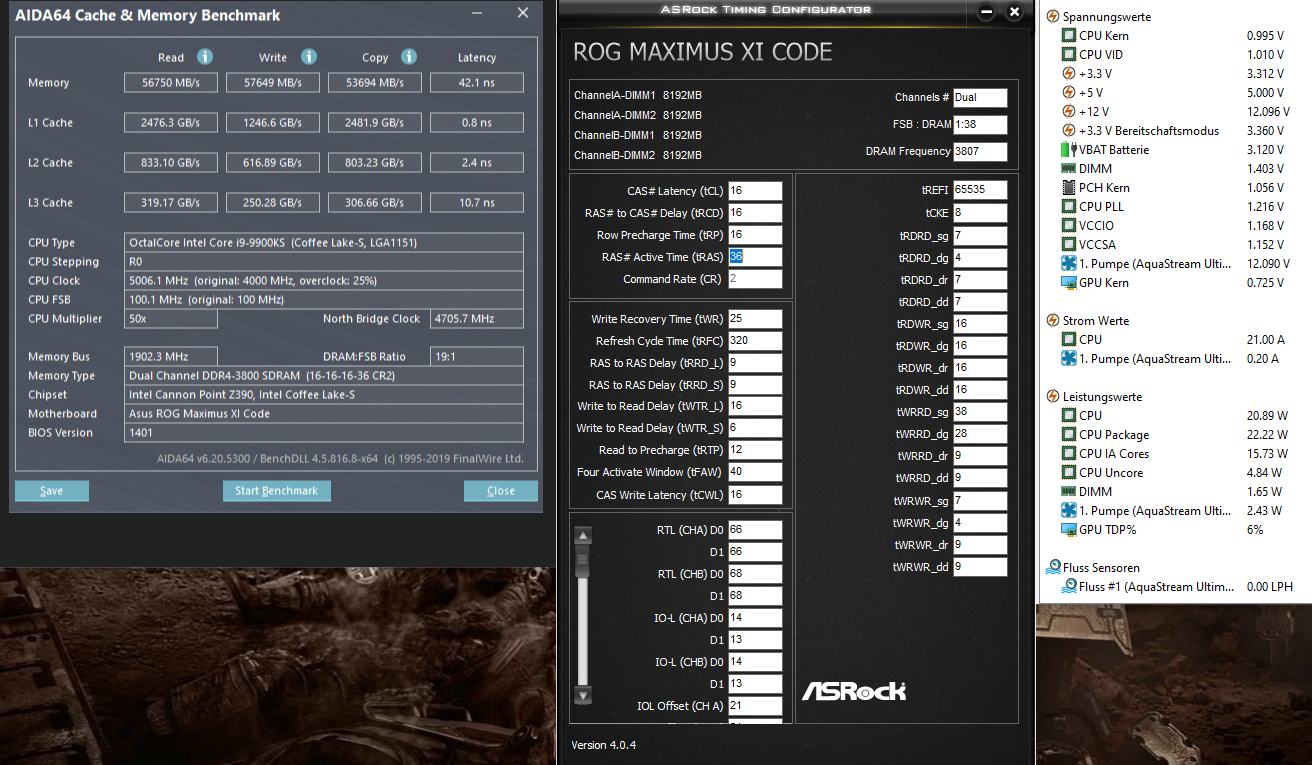This screenshot has width=1312, height=765.
Task: Select the Strom Werte section icon
Action: (1053, 321)
